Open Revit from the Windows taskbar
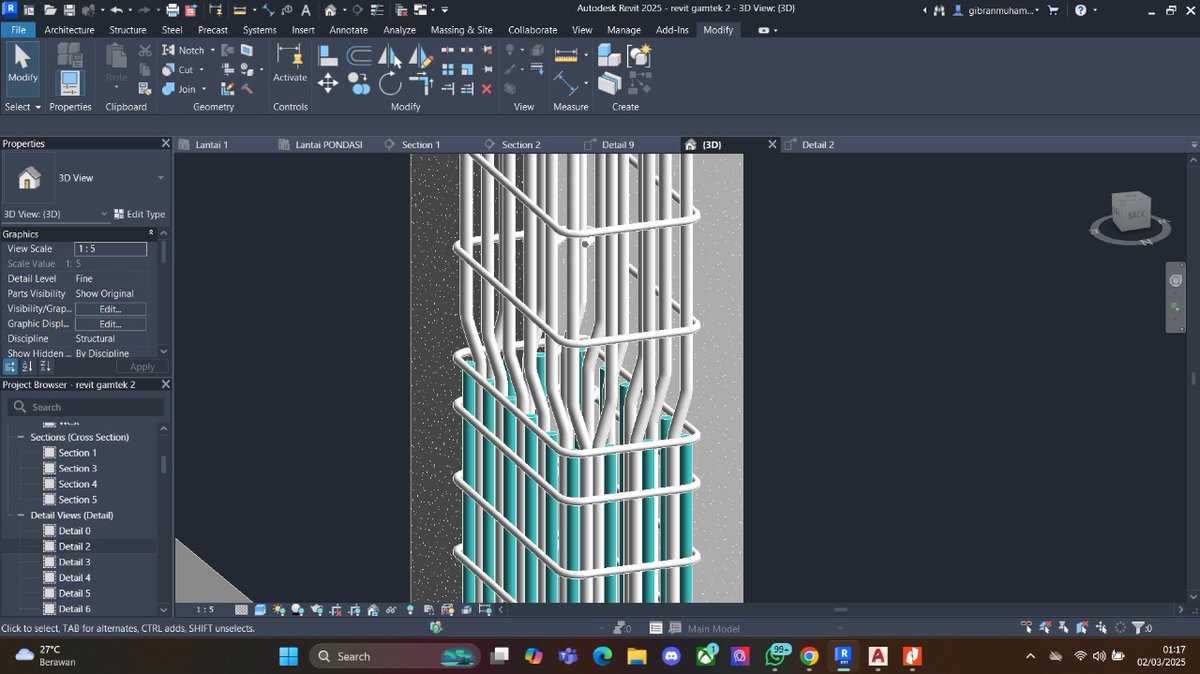This screenshot has height=674, width=1200. point(842,656)
